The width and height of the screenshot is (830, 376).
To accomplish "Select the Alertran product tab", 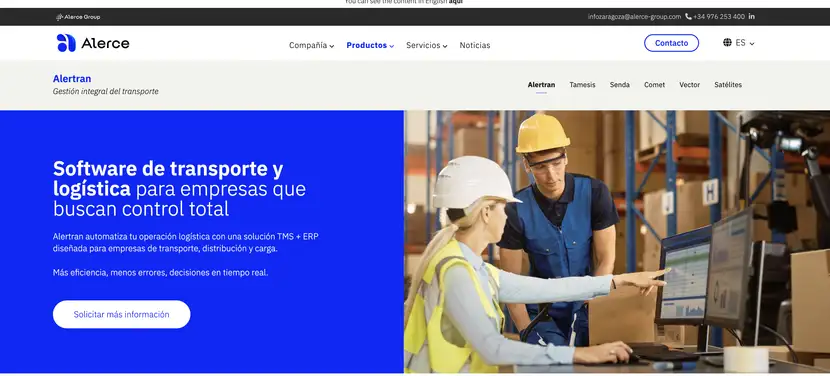I will coord(541,85).
